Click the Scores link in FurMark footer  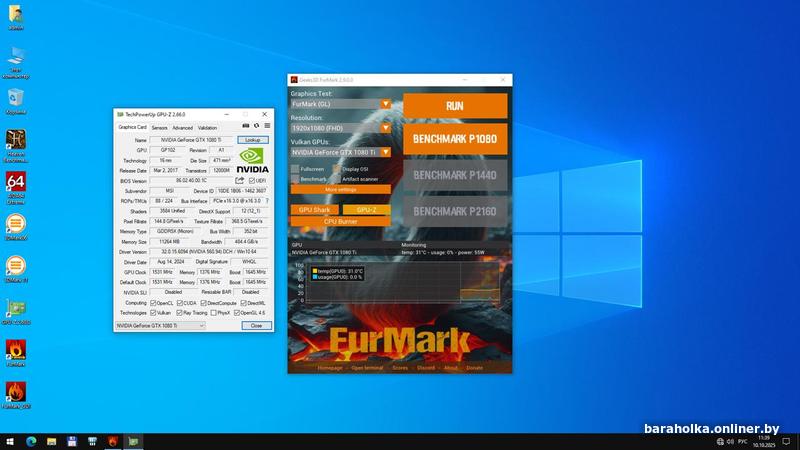pos(400,368)
